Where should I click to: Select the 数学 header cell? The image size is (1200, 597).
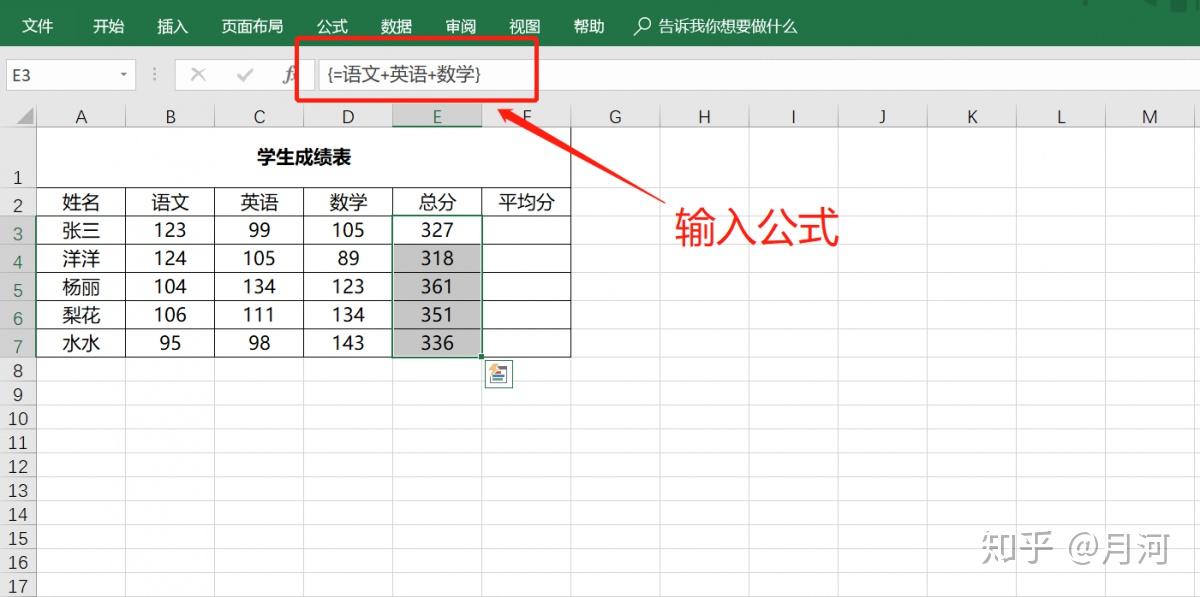point(348,202)
